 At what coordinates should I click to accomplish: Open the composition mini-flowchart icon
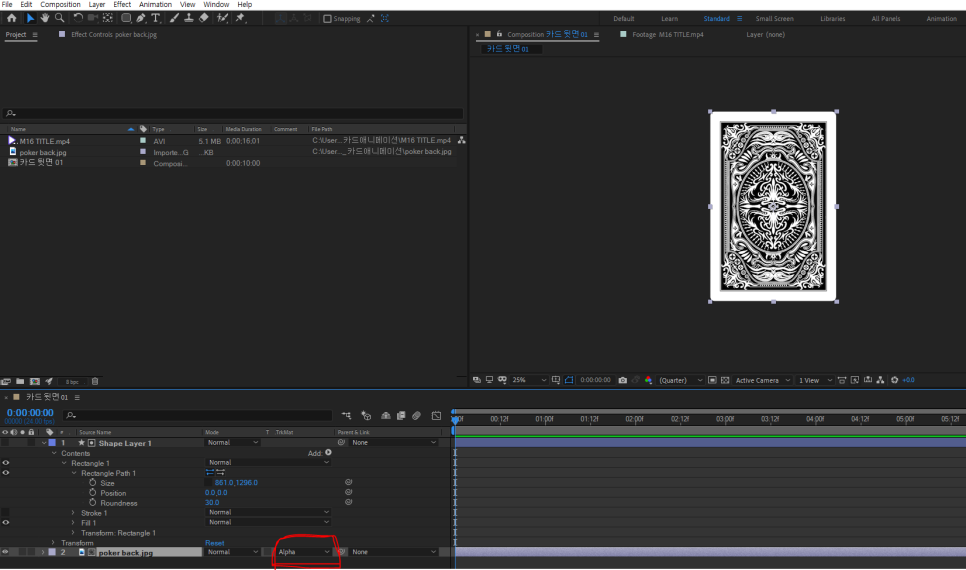click(347, 416)
